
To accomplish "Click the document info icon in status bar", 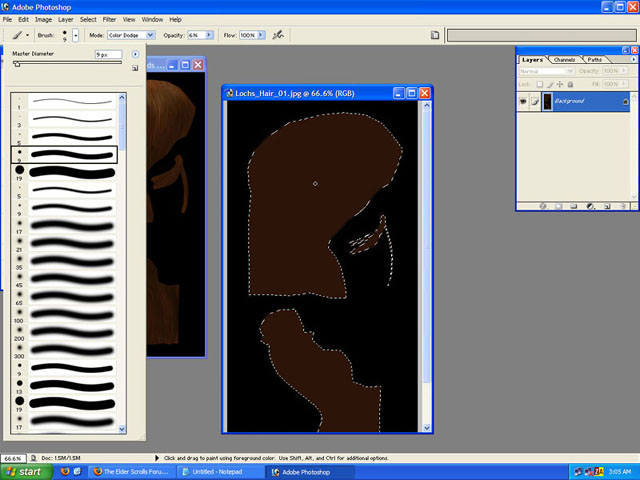I will (34, 458).
